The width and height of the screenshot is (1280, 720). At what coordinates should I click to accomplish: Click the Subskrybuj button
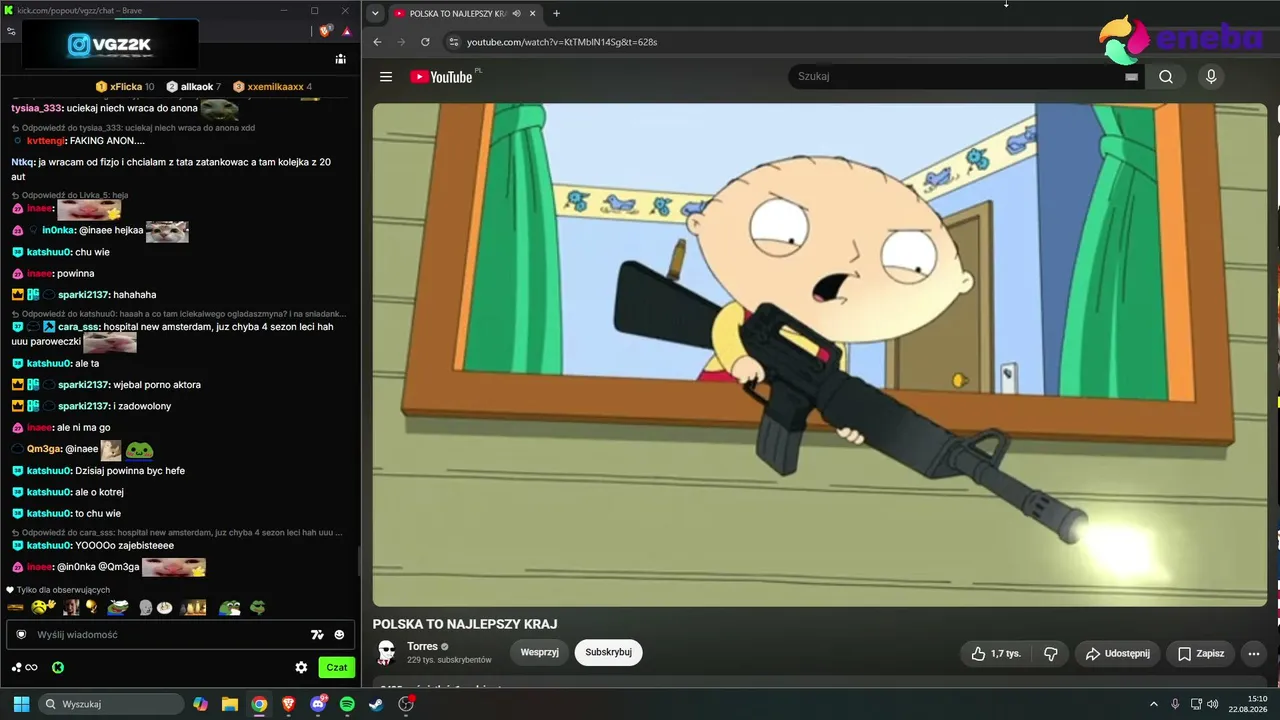click(608, 653)
